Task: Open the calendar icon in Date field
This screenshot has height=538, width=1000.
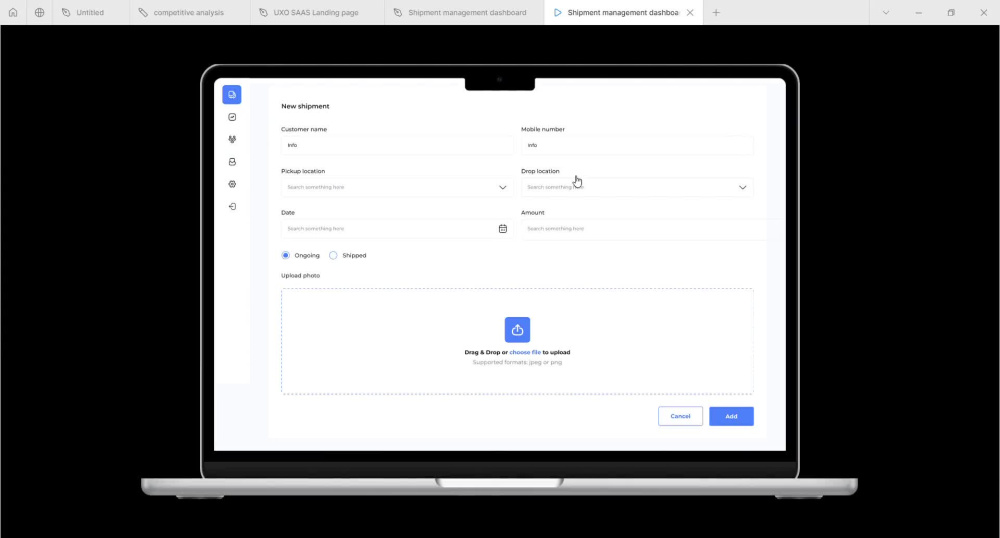Action: tap(503, 228)
